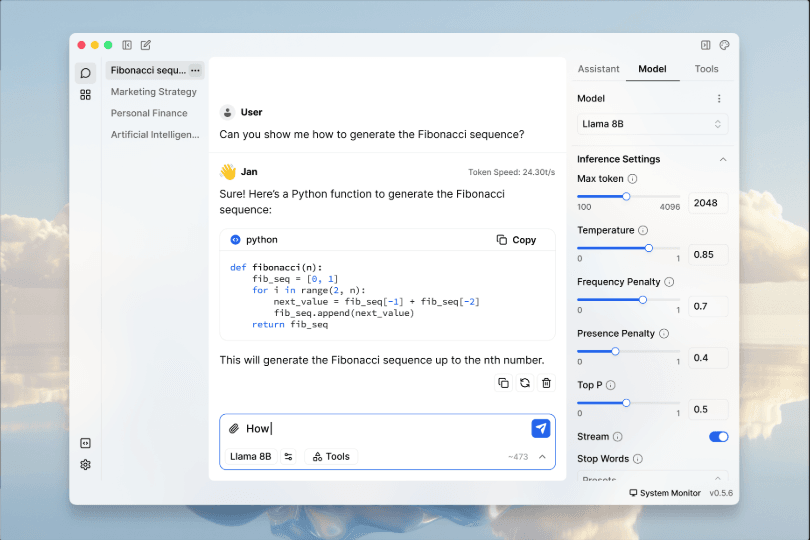Screen dimensions: 810x540
Task: Toggle the right panel visibility
Action: [705, 45]
